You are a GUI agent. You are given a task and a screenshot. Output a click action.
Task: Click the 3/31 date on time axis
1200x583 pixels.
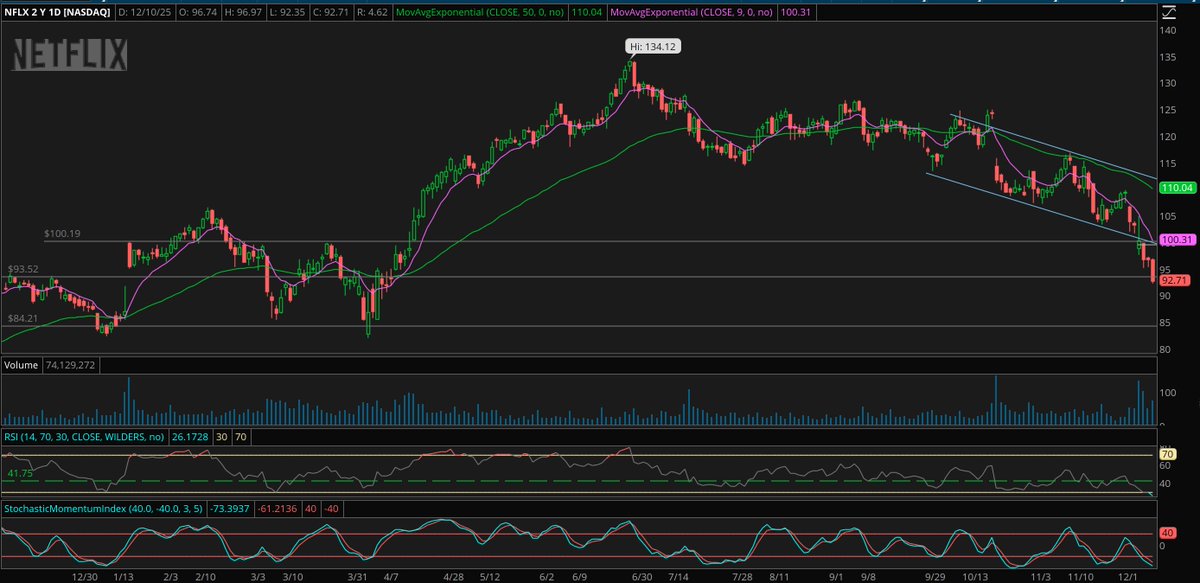click(x=359, y=577)
